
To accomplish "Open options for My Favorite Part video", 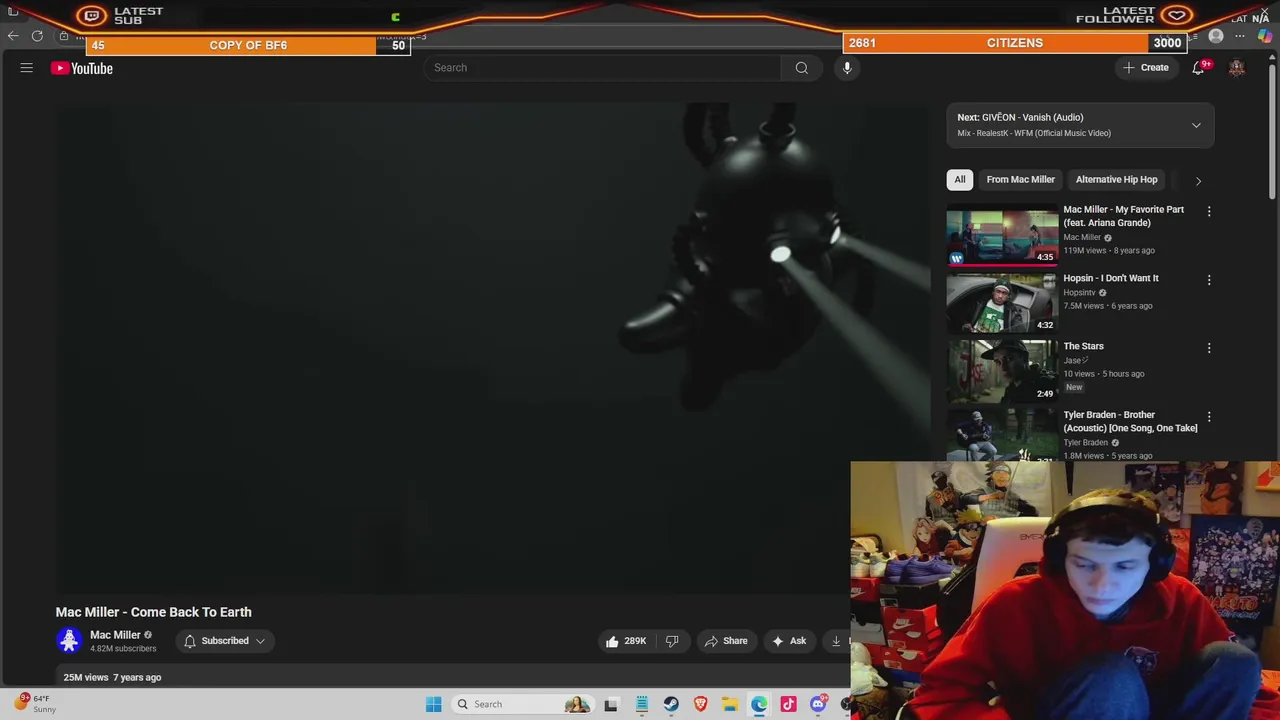I will pyautogui.click(x=1209, y=211).
